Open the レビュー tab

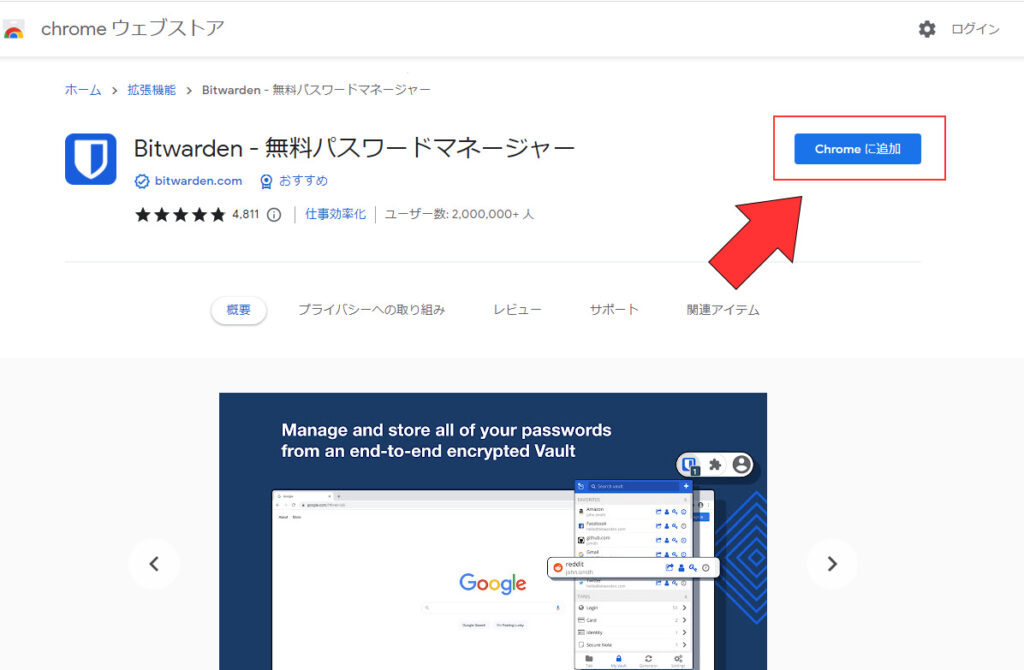click(x=517, y=310)
